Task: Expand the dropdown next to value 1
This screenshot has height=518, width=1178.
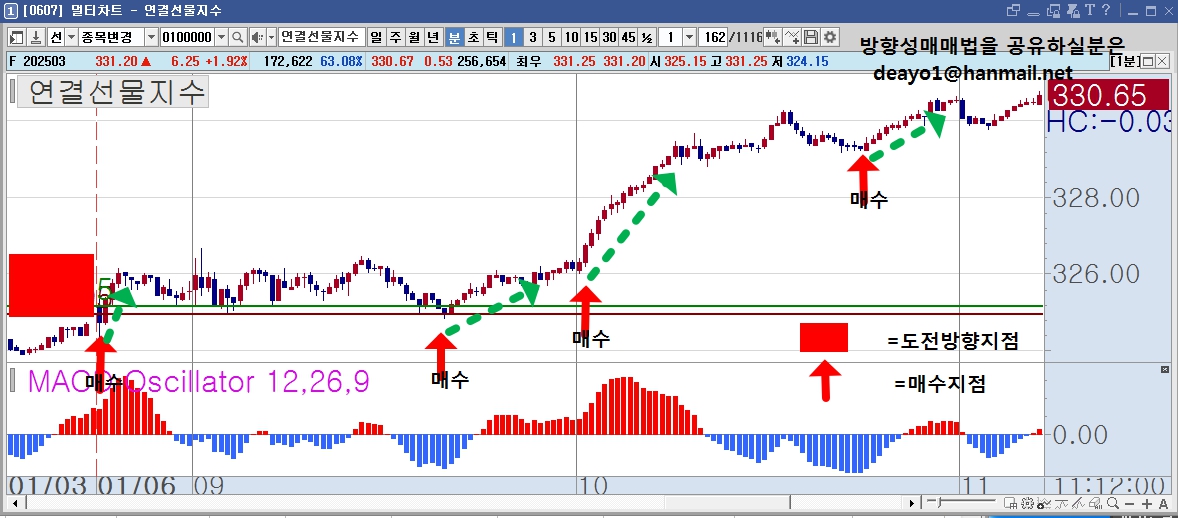Action: click(689, 37)
